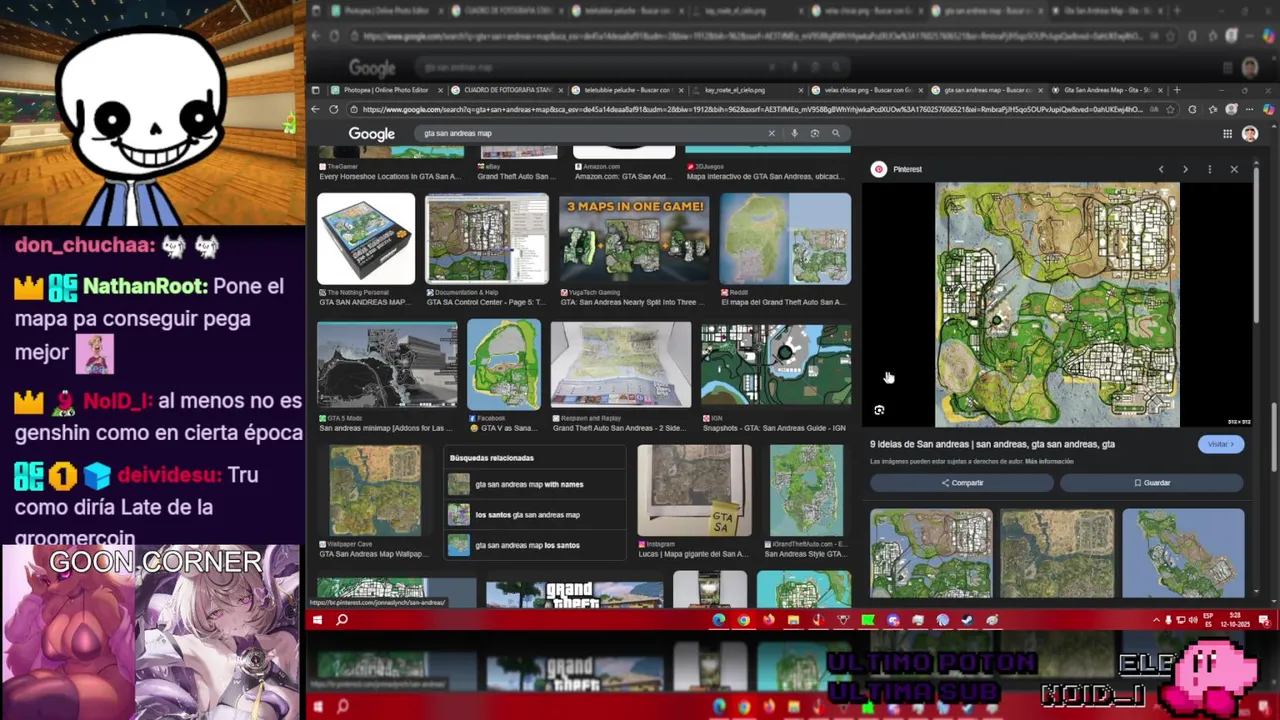Open '3 MAPS IN ONE GAME' result image

click(x=634, y=239)
